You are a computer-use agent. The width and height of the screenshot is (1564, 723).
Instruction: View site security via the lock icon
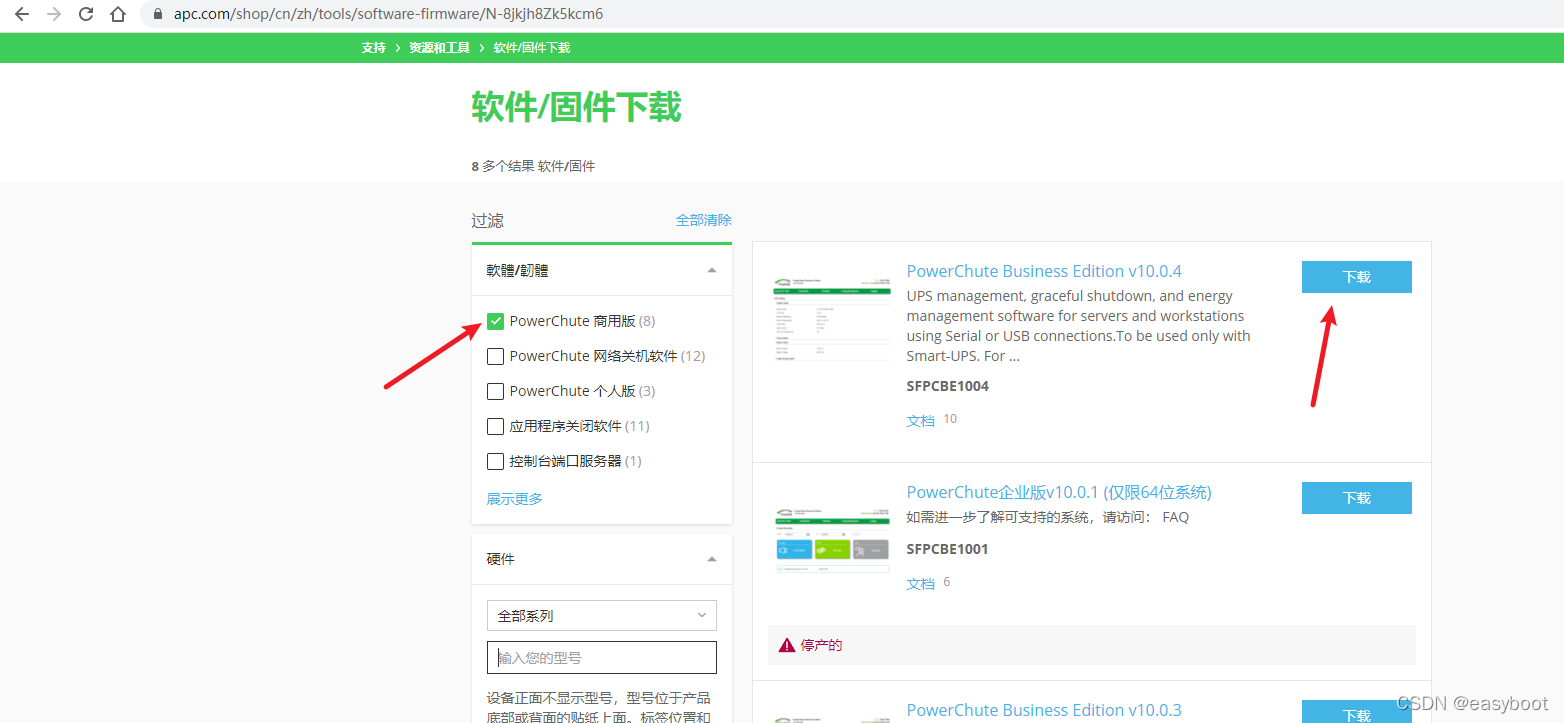coord(157,15)
